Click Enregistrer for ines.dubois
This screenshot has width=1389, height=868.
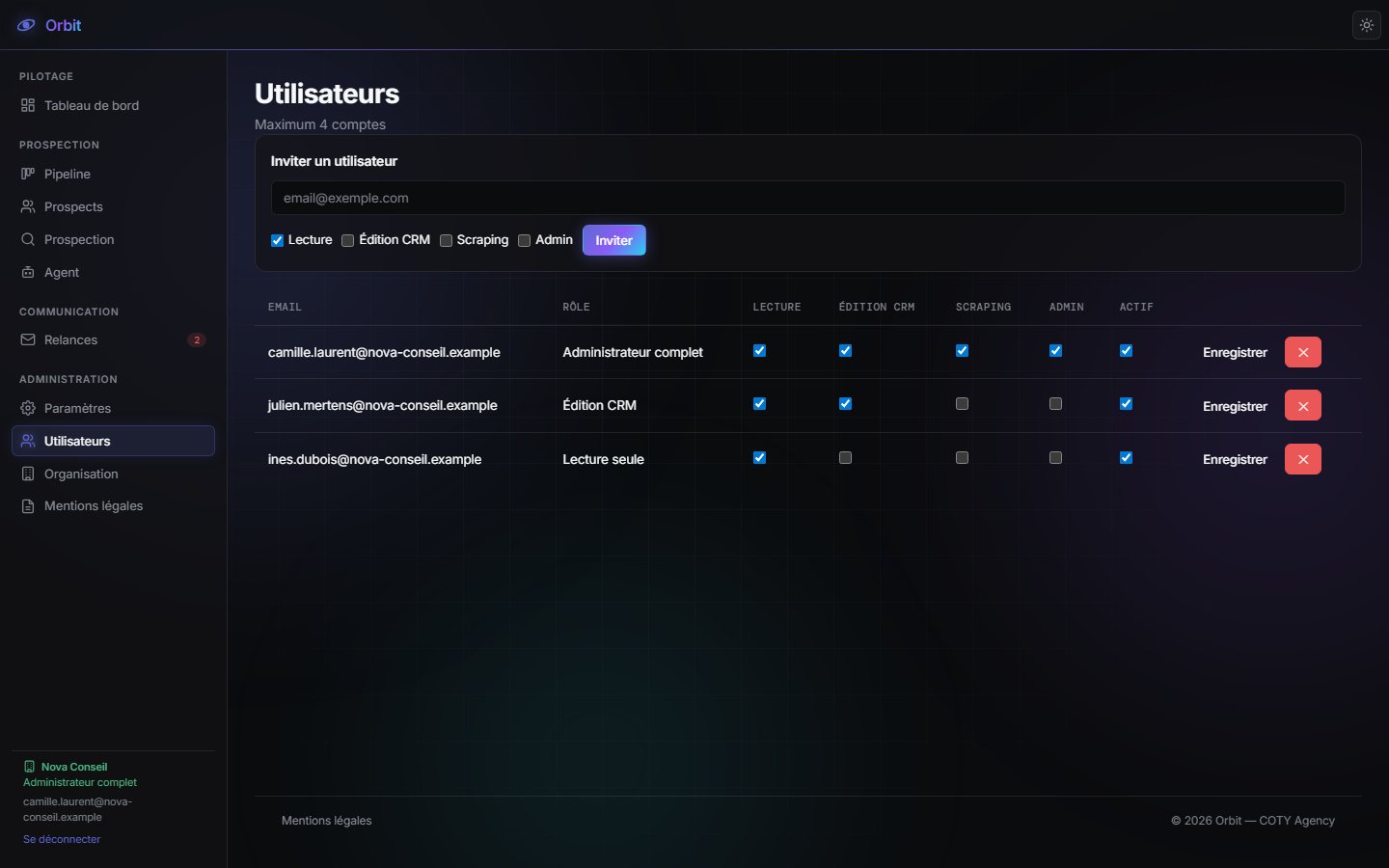point(1235,459)
